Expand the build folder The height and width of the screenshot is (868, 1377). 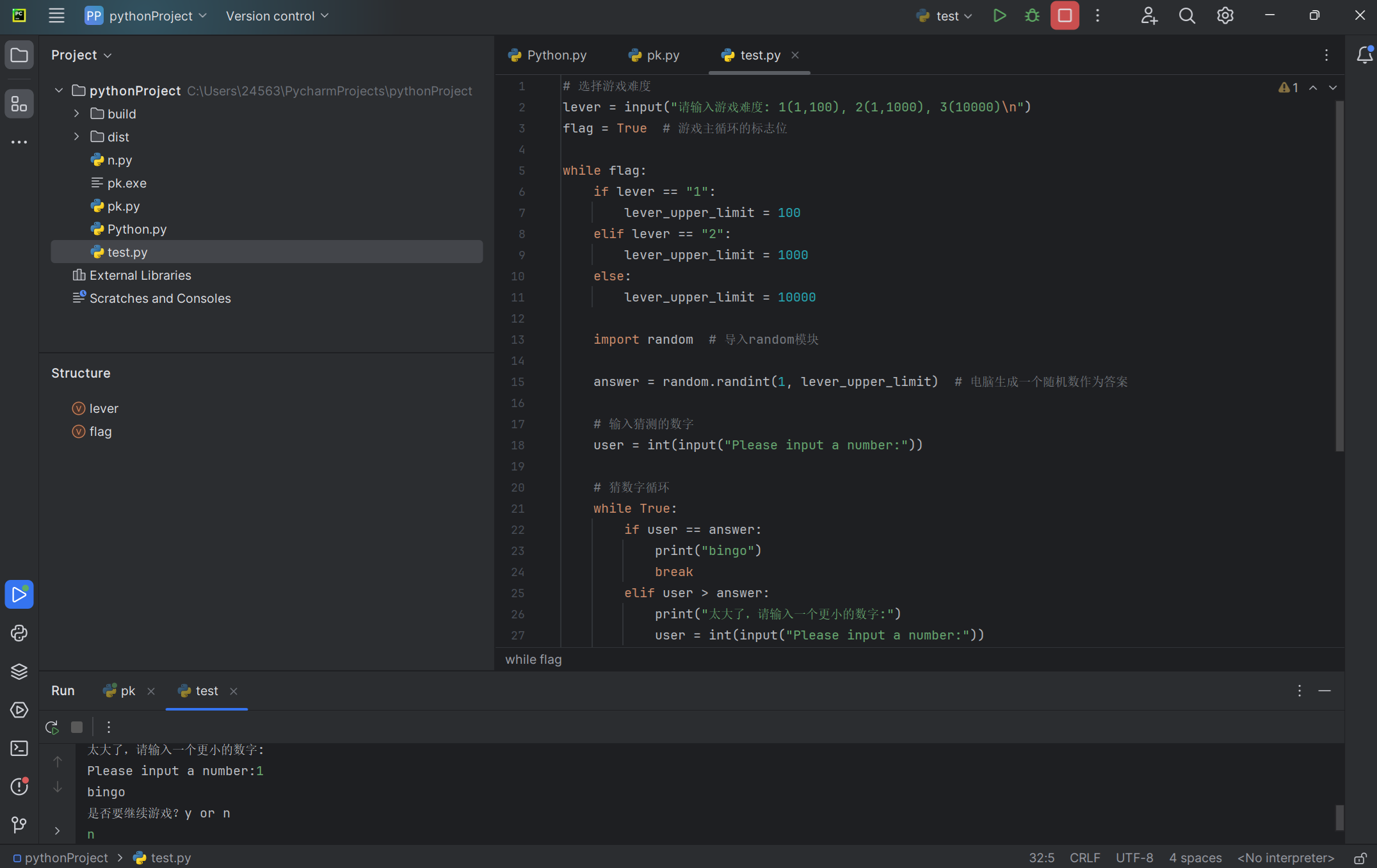(77, 114)
